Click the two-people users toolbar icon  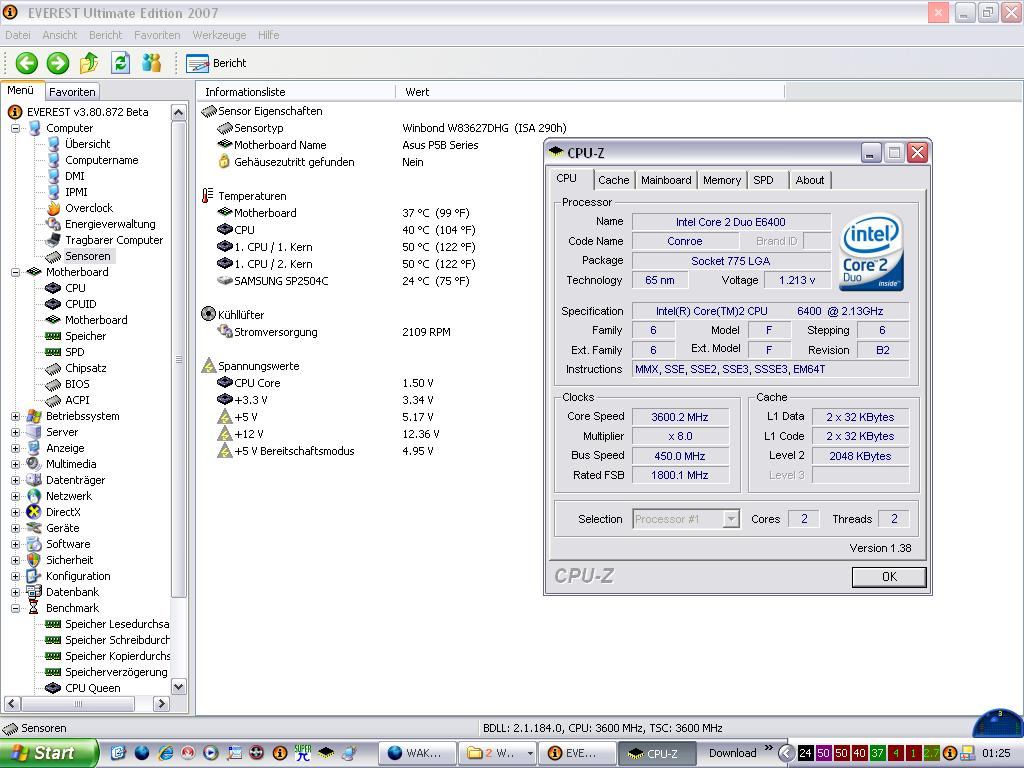152,63
